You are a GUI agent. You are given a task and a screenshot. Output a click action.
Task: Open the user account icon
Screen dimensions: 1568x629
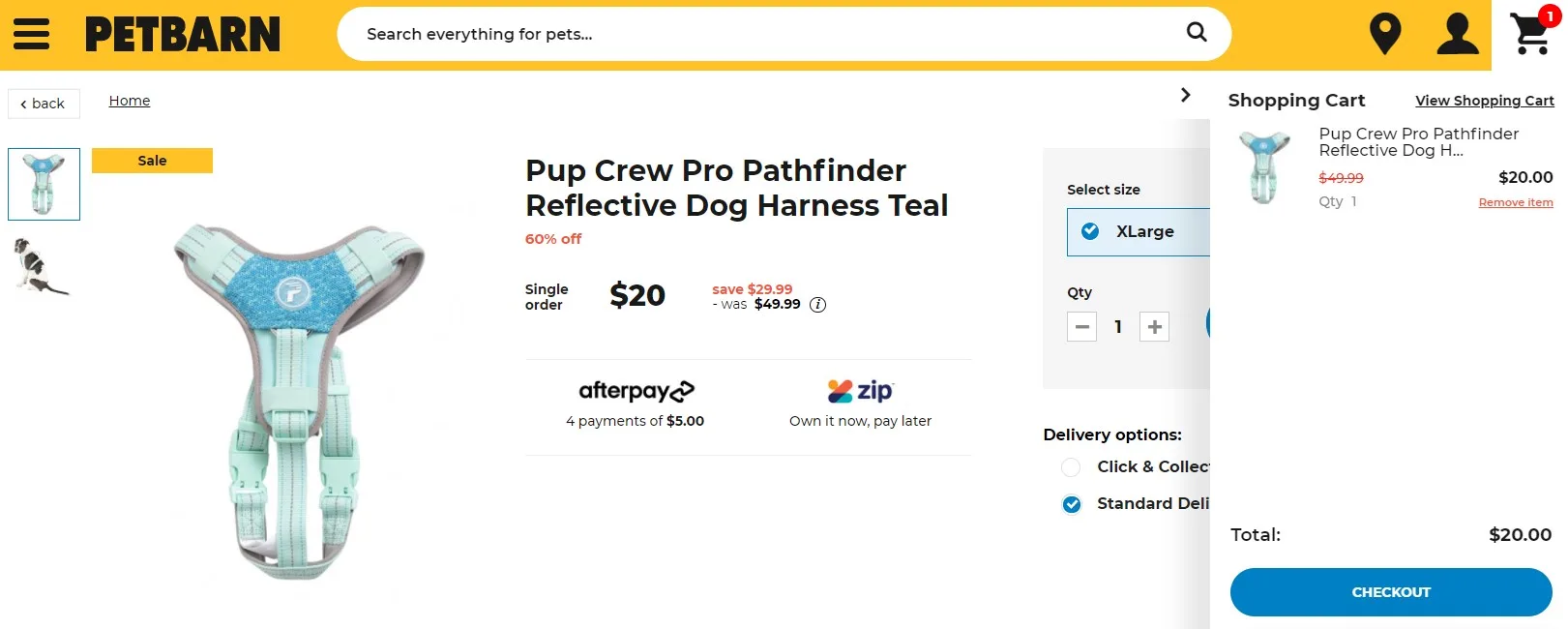[x=1457, y=34]
